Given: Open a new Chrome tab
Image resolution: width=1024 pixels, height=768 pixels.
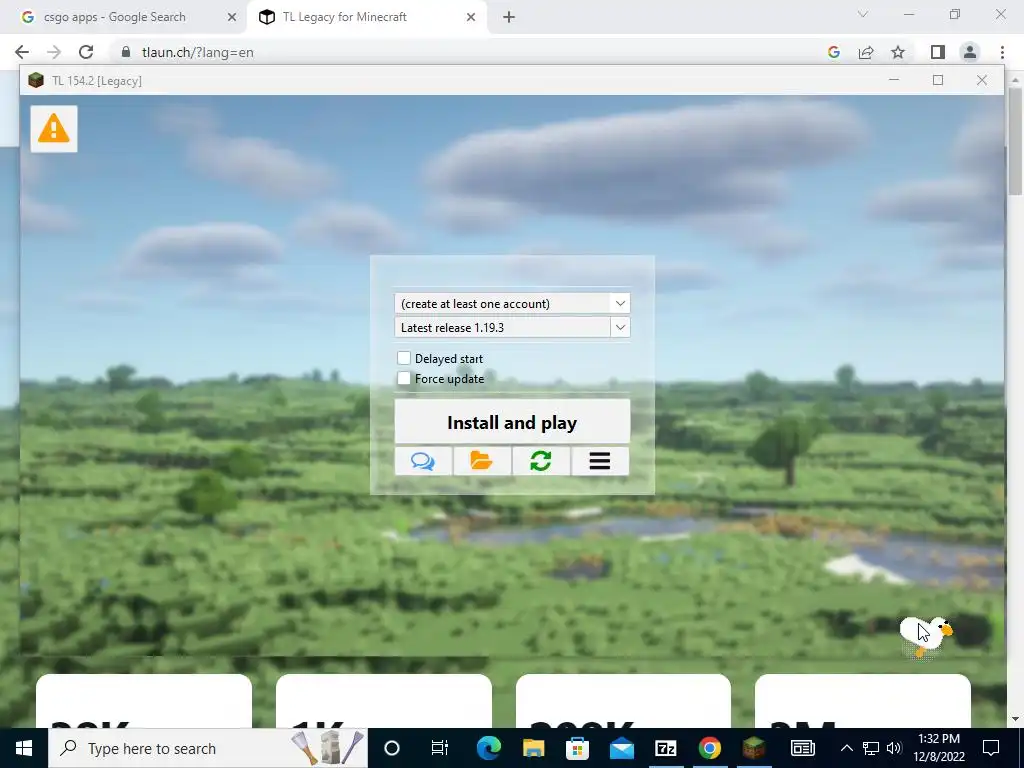Looking at the screenshot, I should tap(509, 17).
